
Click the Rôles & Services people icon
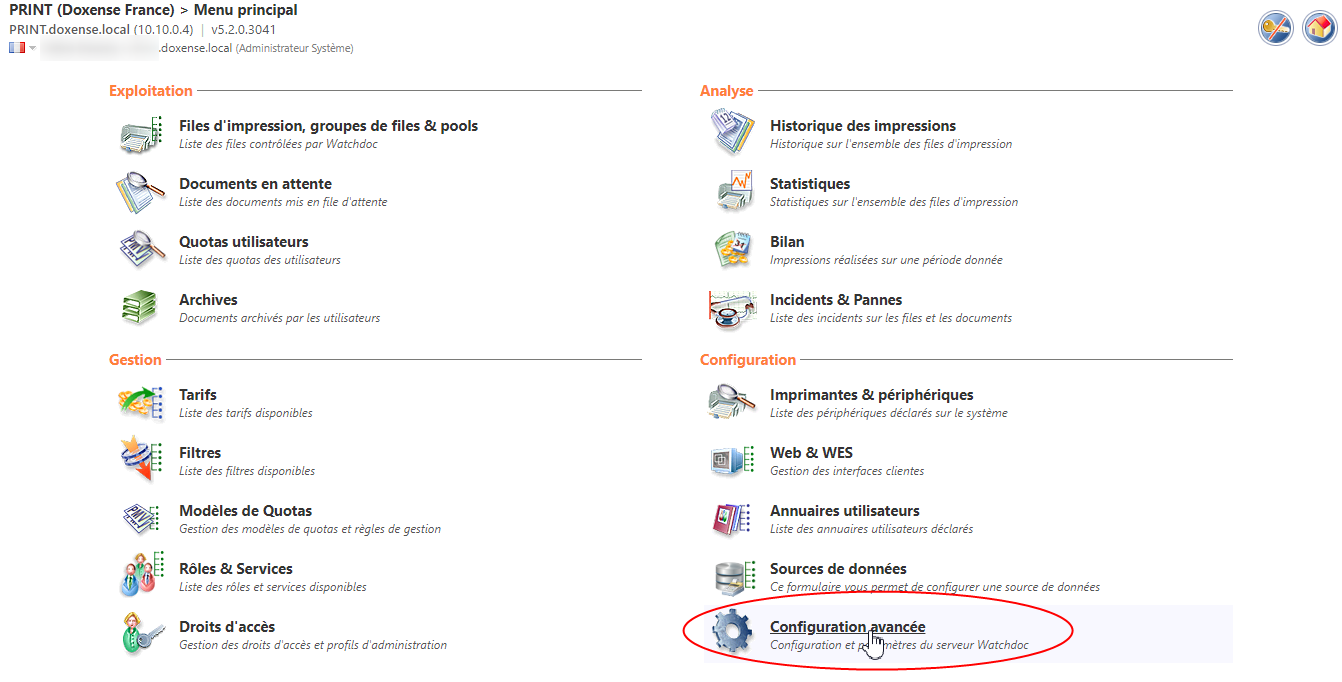click(x=141, y=577)
